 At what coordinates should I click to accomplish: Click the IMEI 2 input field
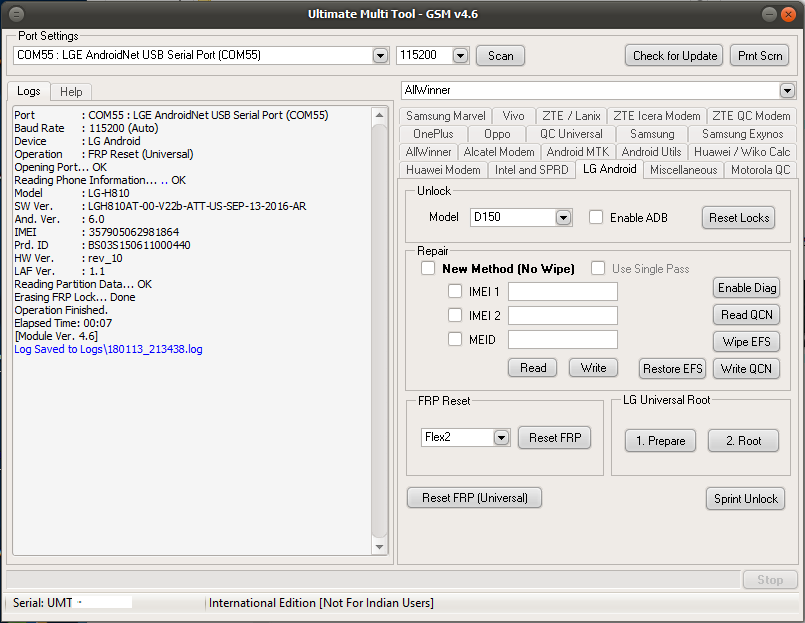pyautogui.click(x=563, y=315)
